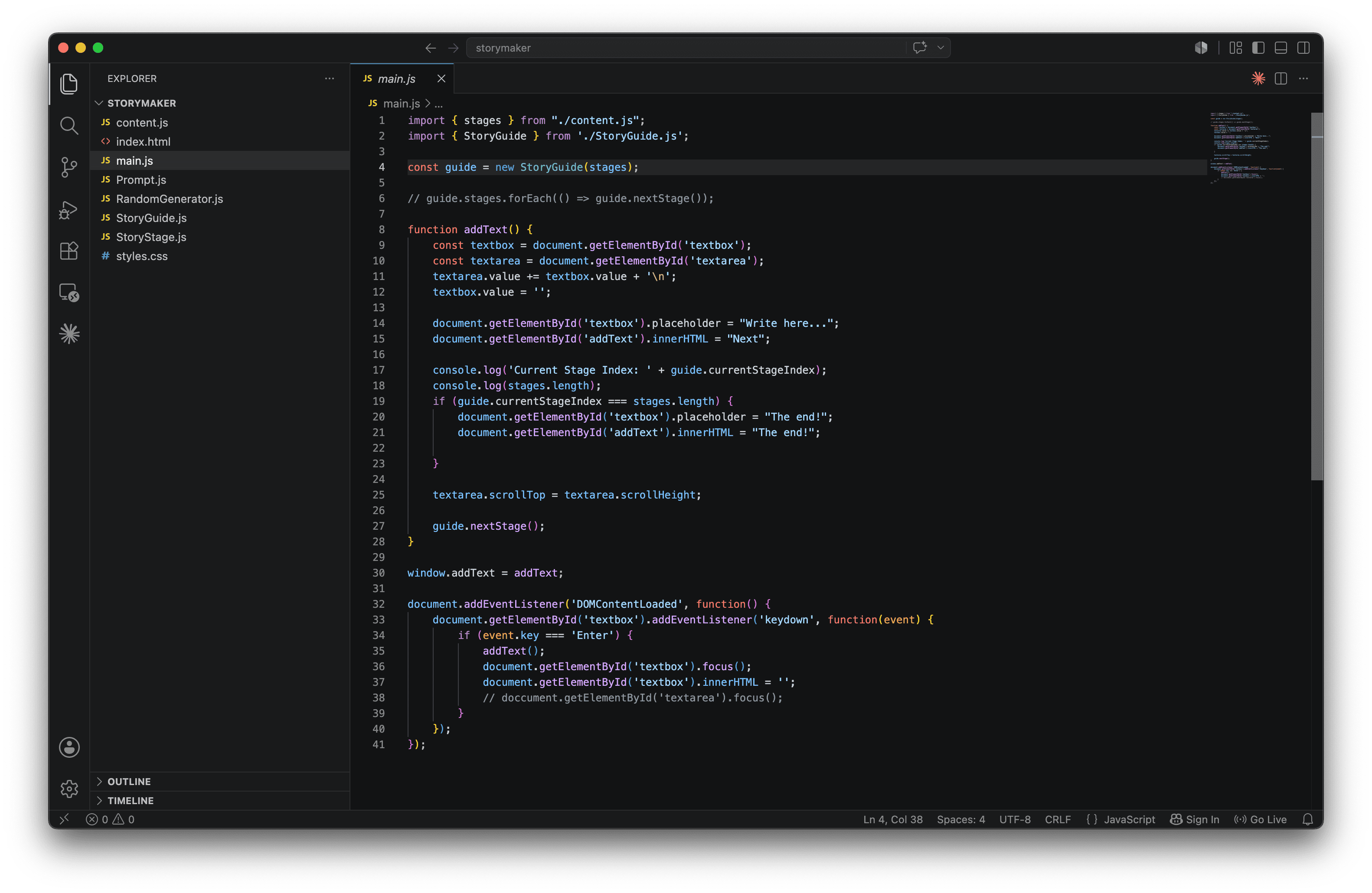Go to line via Ln 4, Col 38
Viewport: 1372px width, 893px height.
click(893, 819)
